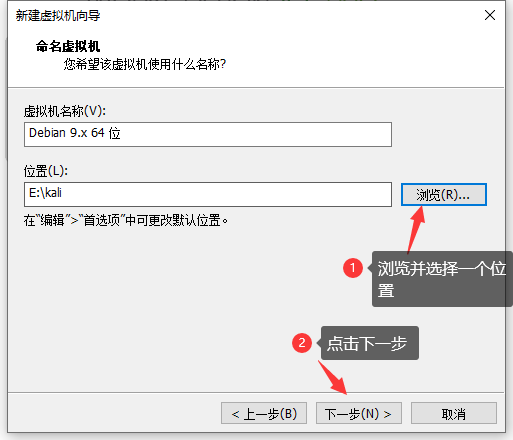Click the 点击下一步 tooltip bubble

[x=369, y=343]
